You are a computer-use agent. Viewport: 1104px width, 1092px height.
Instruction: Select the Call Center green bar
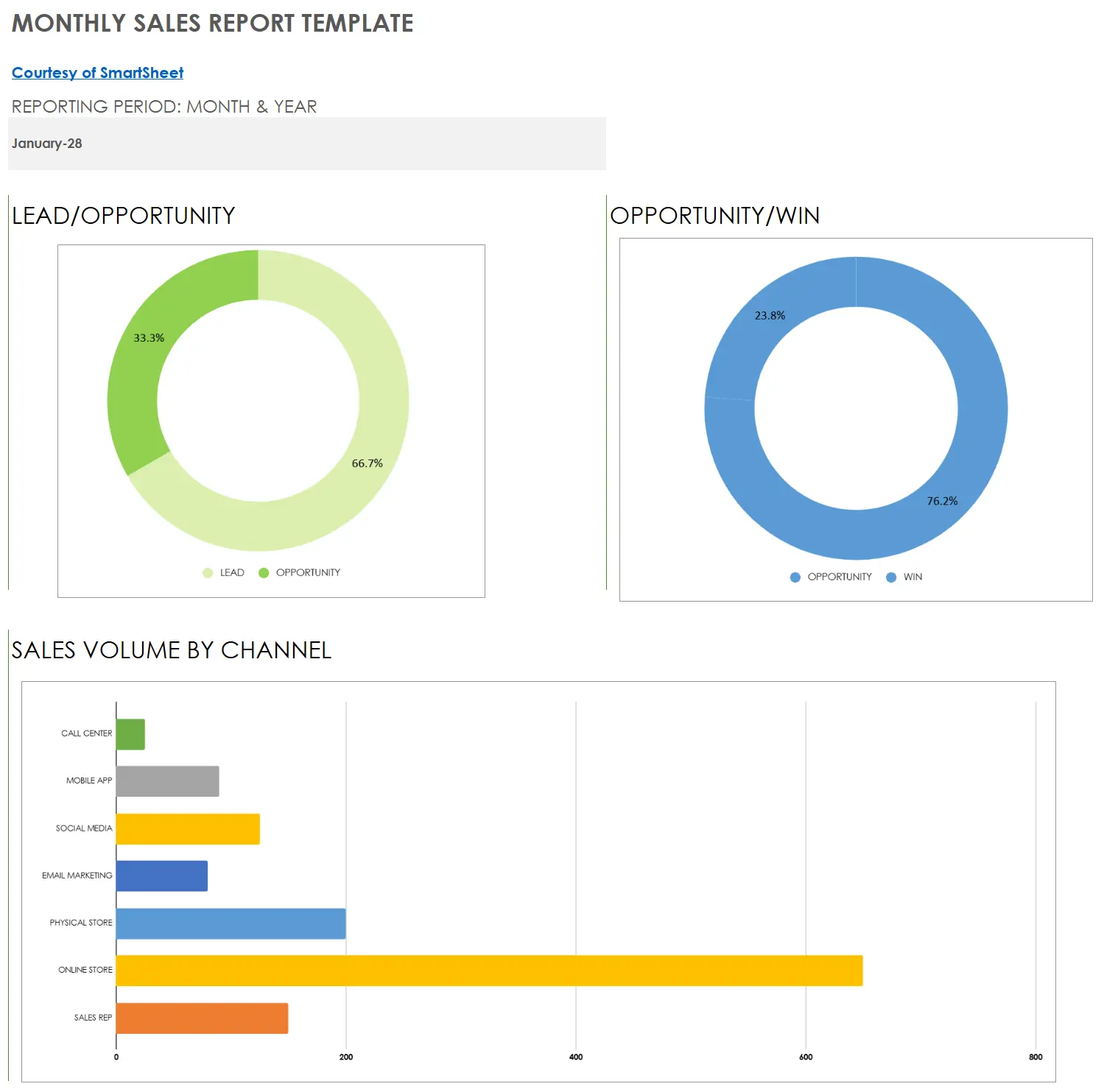click(x=130, y=735)
